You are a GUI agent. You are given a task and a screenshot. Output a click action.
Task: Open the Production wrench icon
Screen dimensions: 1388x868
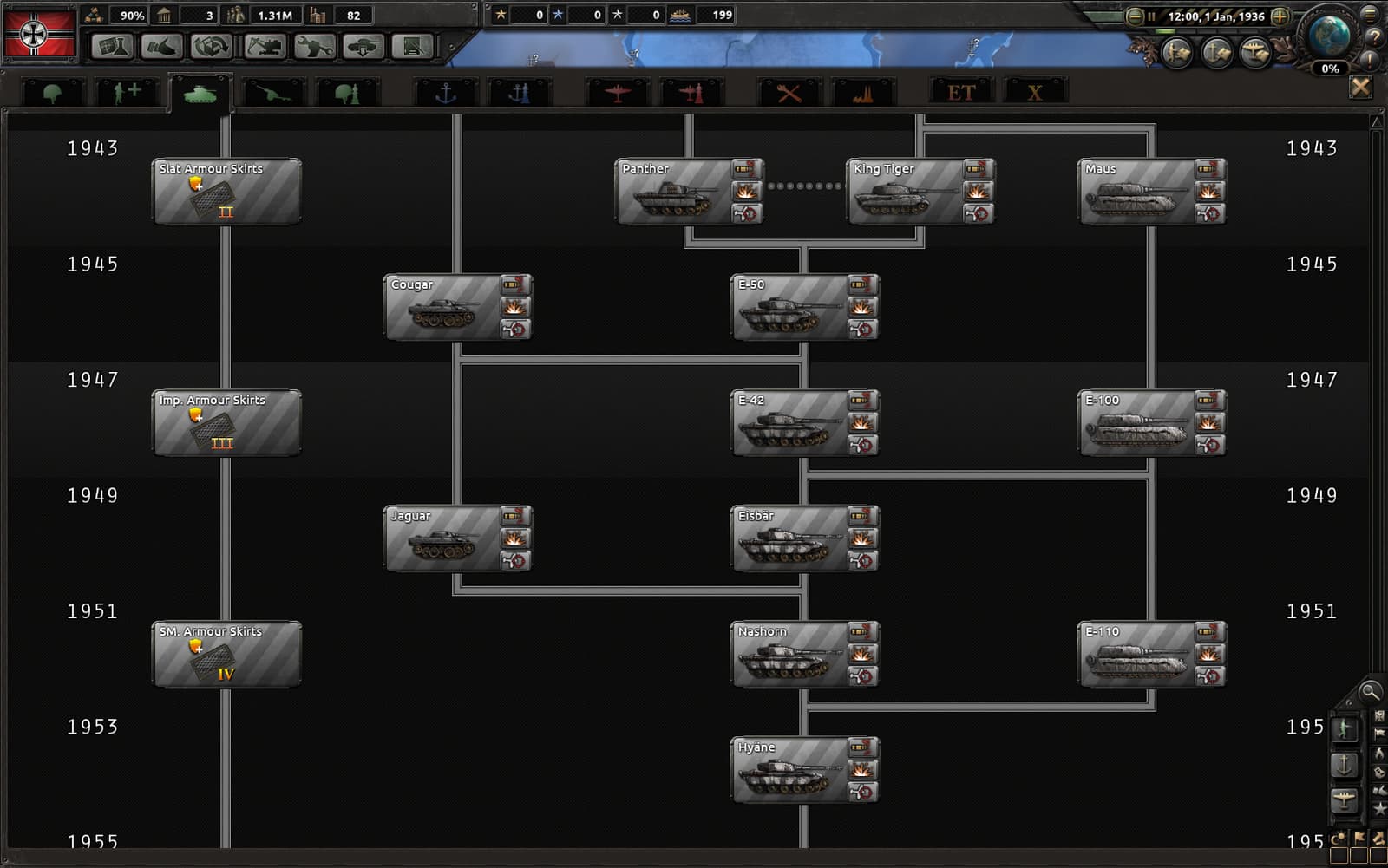coord(314,46)
